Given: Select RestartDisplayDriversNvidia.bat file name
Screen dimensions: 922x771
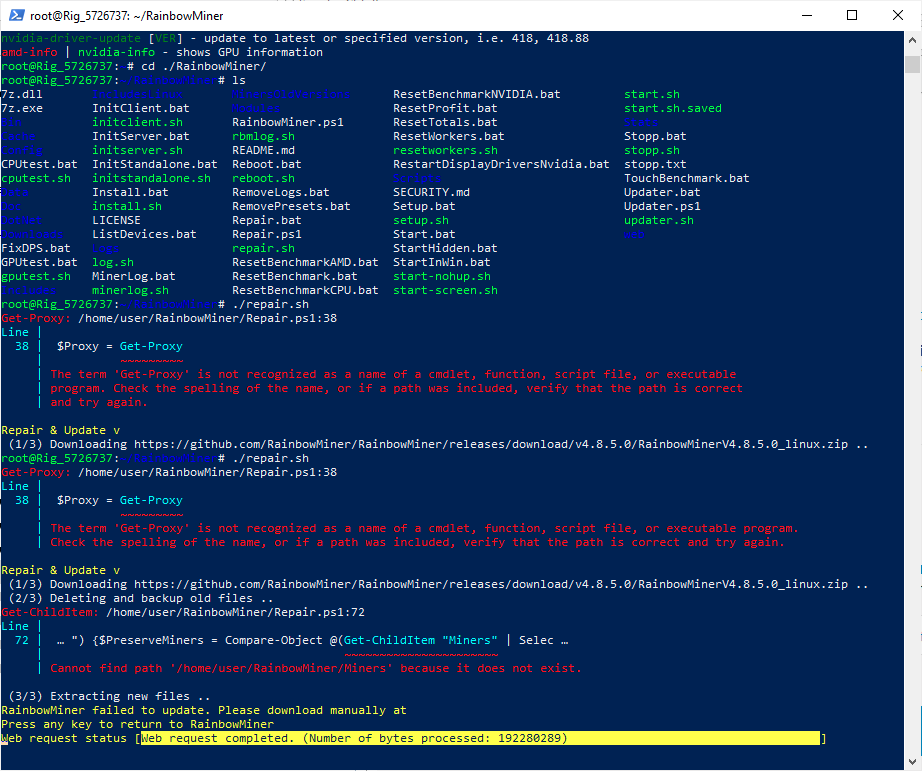Looking at the screenshot, I should 501,164.
